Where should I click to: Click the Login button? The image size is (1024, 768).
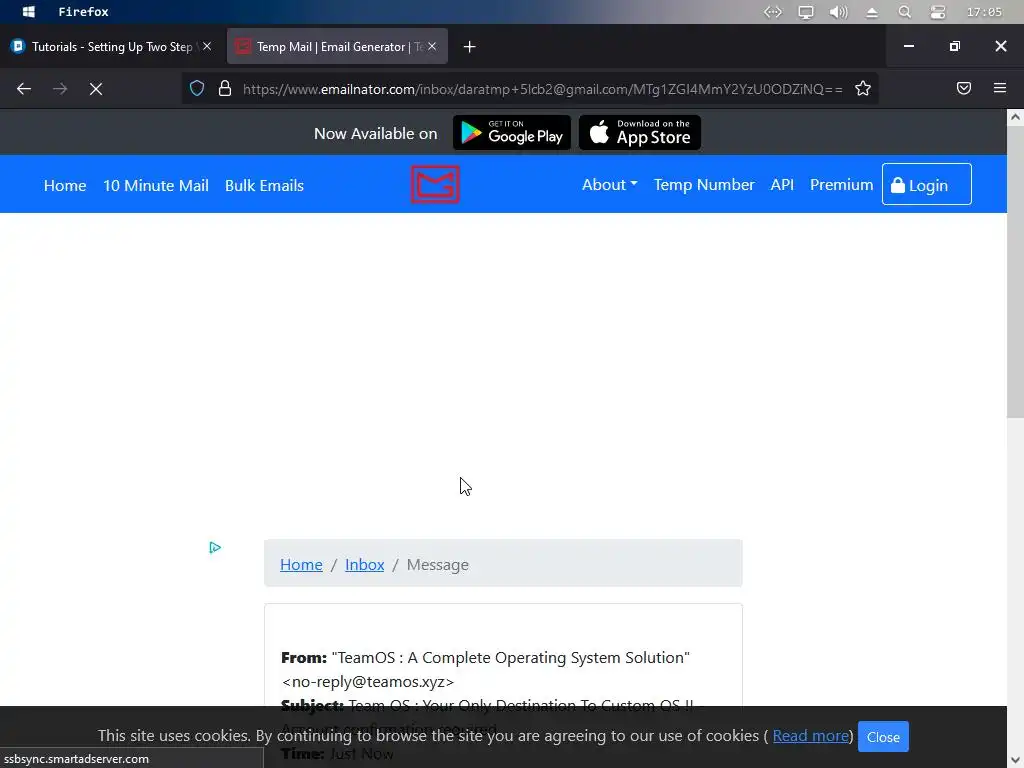click(927, 184)
